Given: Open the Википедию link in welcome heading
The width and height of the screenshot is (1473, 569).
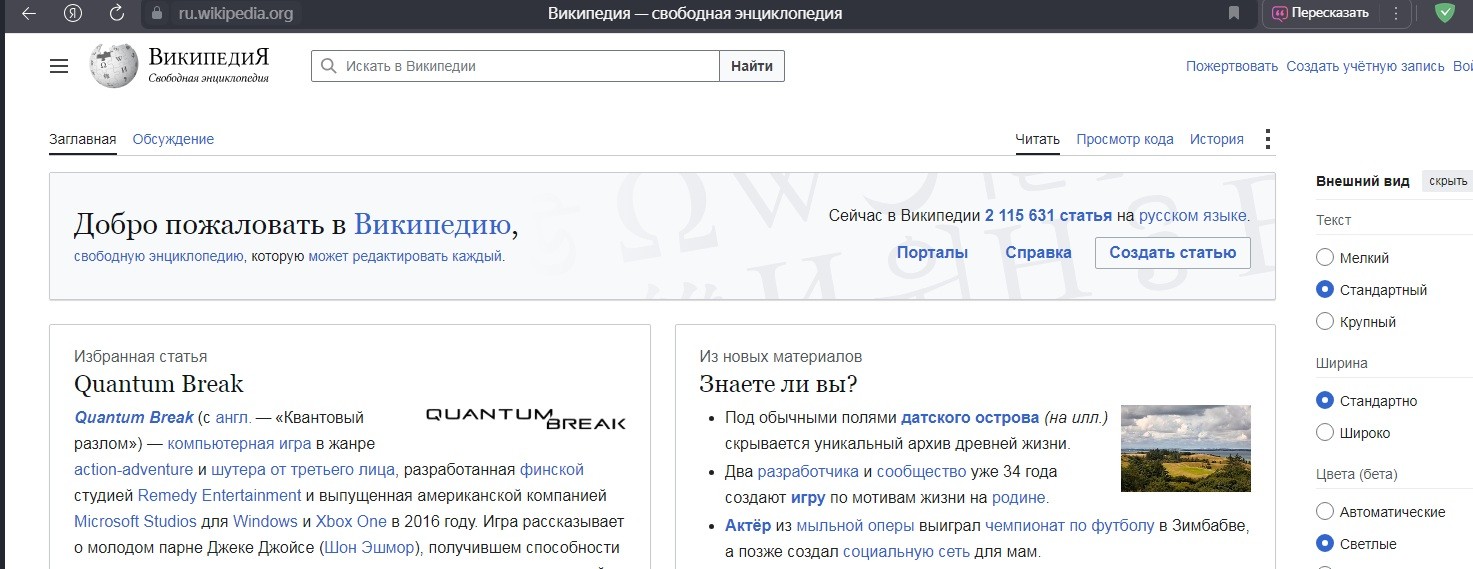Looking at the screenshot, I should coord(433,224).
